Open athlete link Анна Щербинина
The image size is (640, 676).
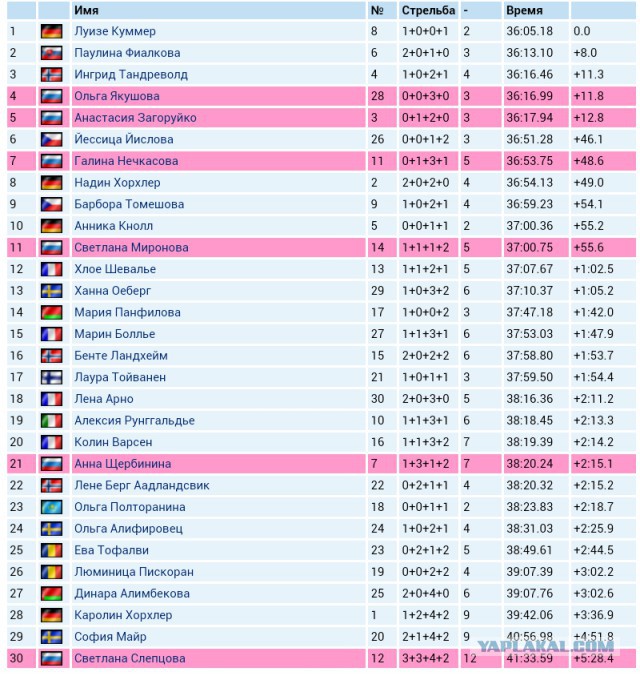coord(123,463)
